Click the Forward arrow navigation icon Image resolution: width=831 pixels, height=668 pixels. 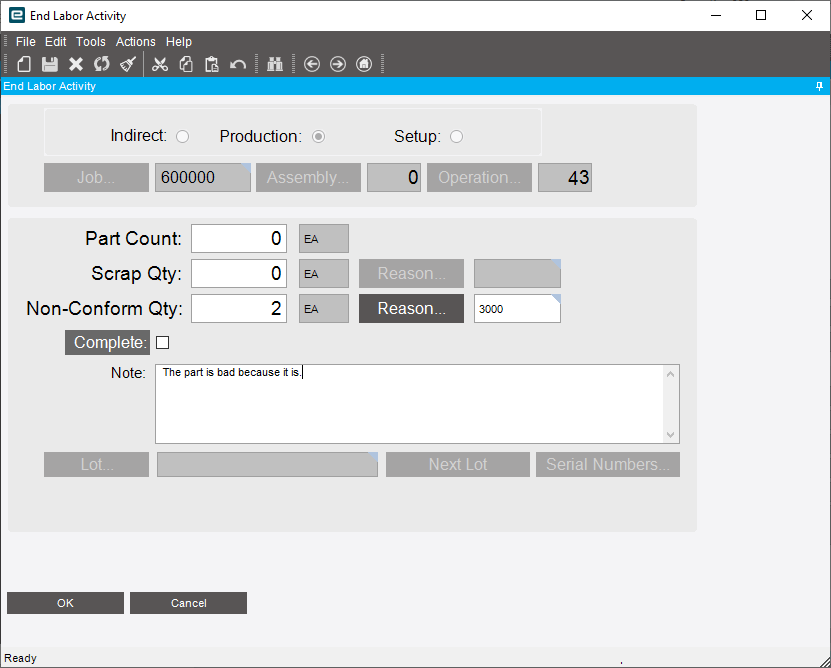(x=338, y=64)
